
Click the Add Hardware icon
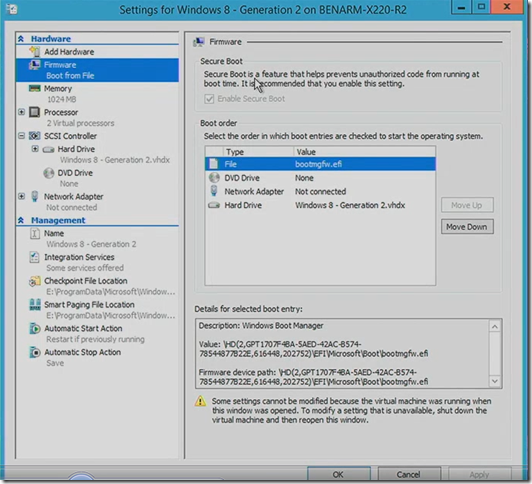[x=35, y=52]
